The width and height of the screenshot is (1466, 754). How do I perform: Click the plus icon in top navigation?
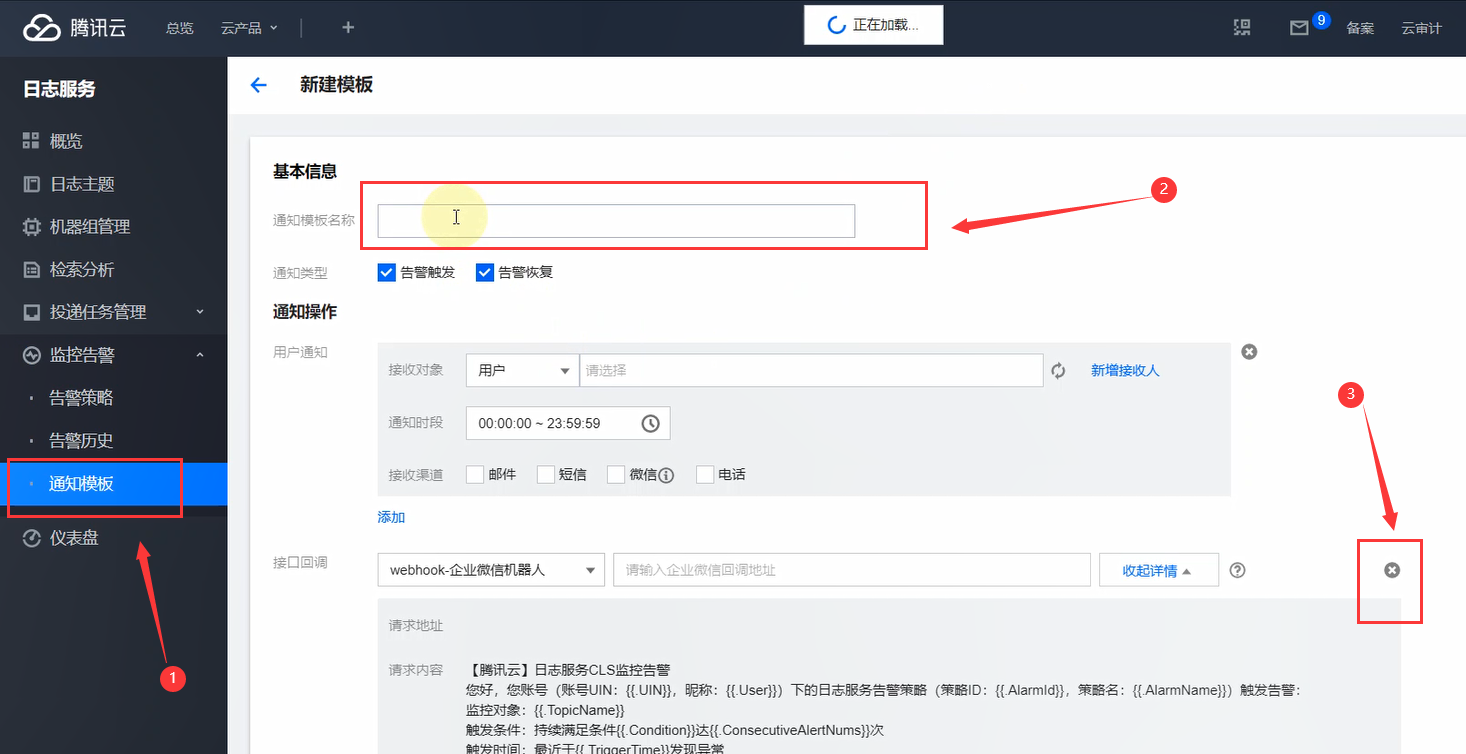pyautogui.click(x=348, y=28)
